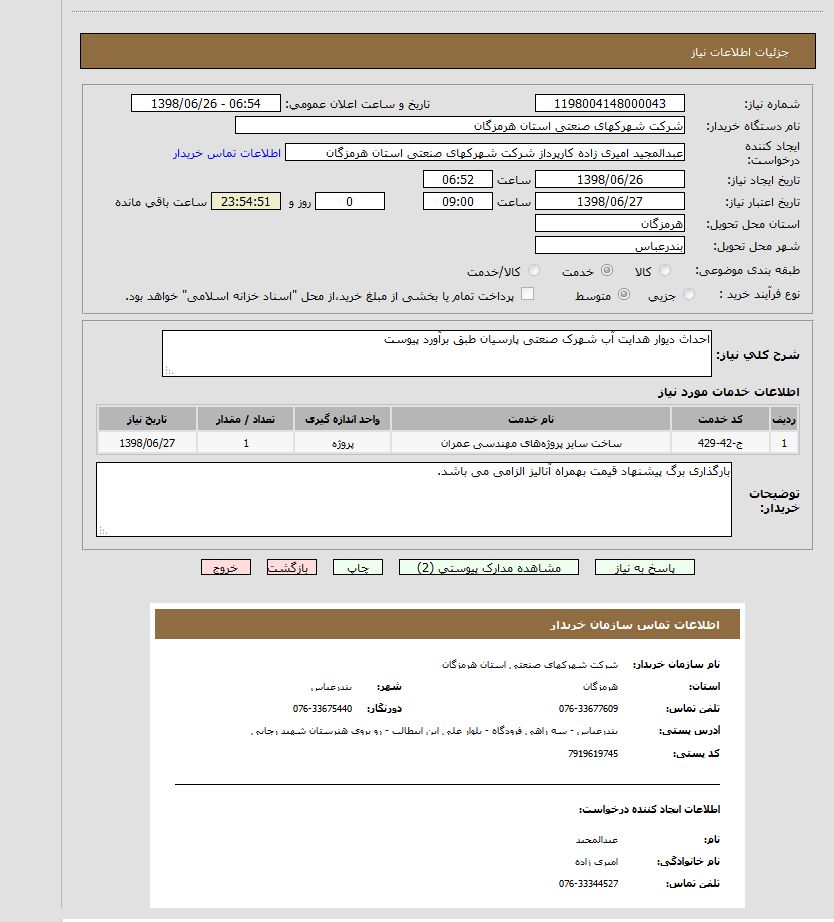
Task: Click the شرح کلی نیاز text area
Action: pos(437,353)
